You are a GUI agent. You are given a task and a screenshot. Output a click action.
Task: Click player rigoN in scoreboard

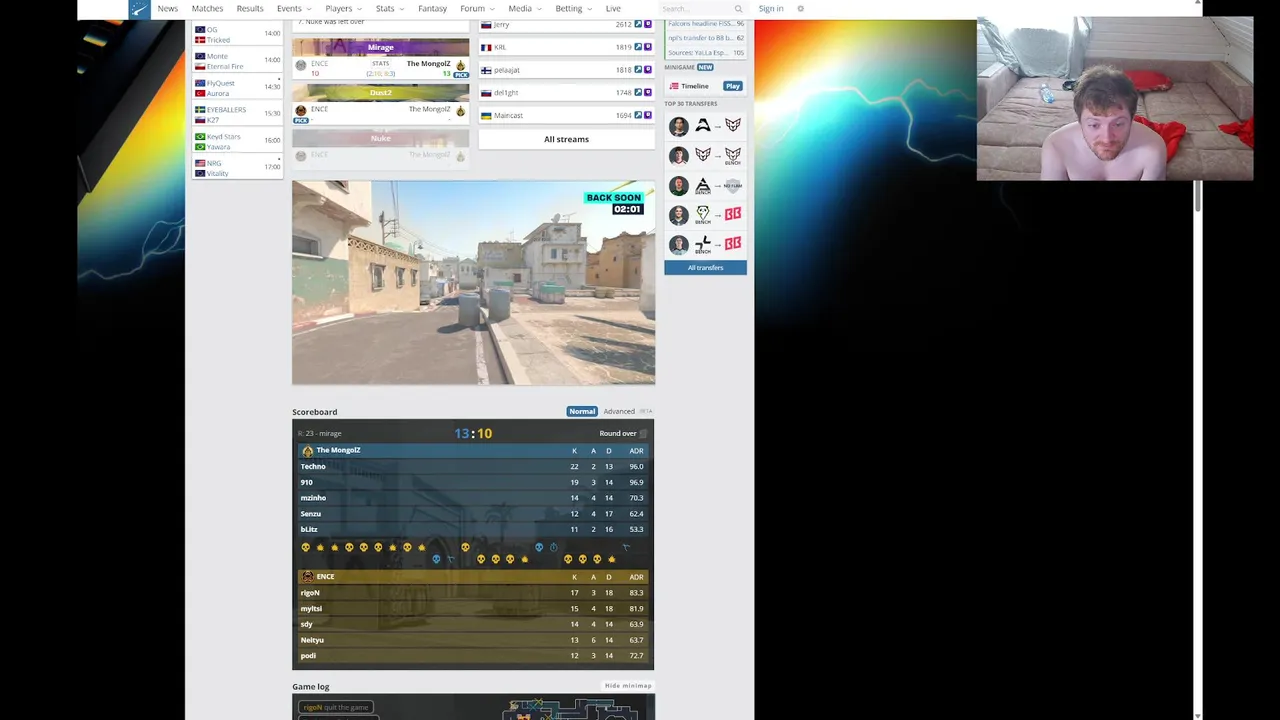[x=310, y=593]
